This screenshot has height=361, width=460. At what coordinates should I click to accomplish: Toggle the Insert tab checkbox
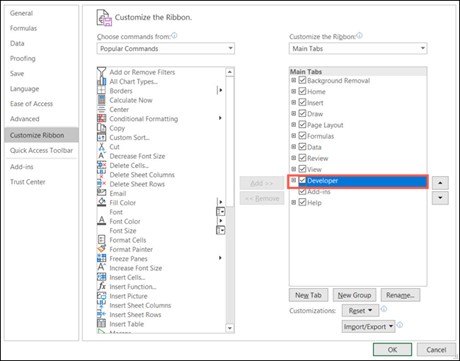coord(302,102)
